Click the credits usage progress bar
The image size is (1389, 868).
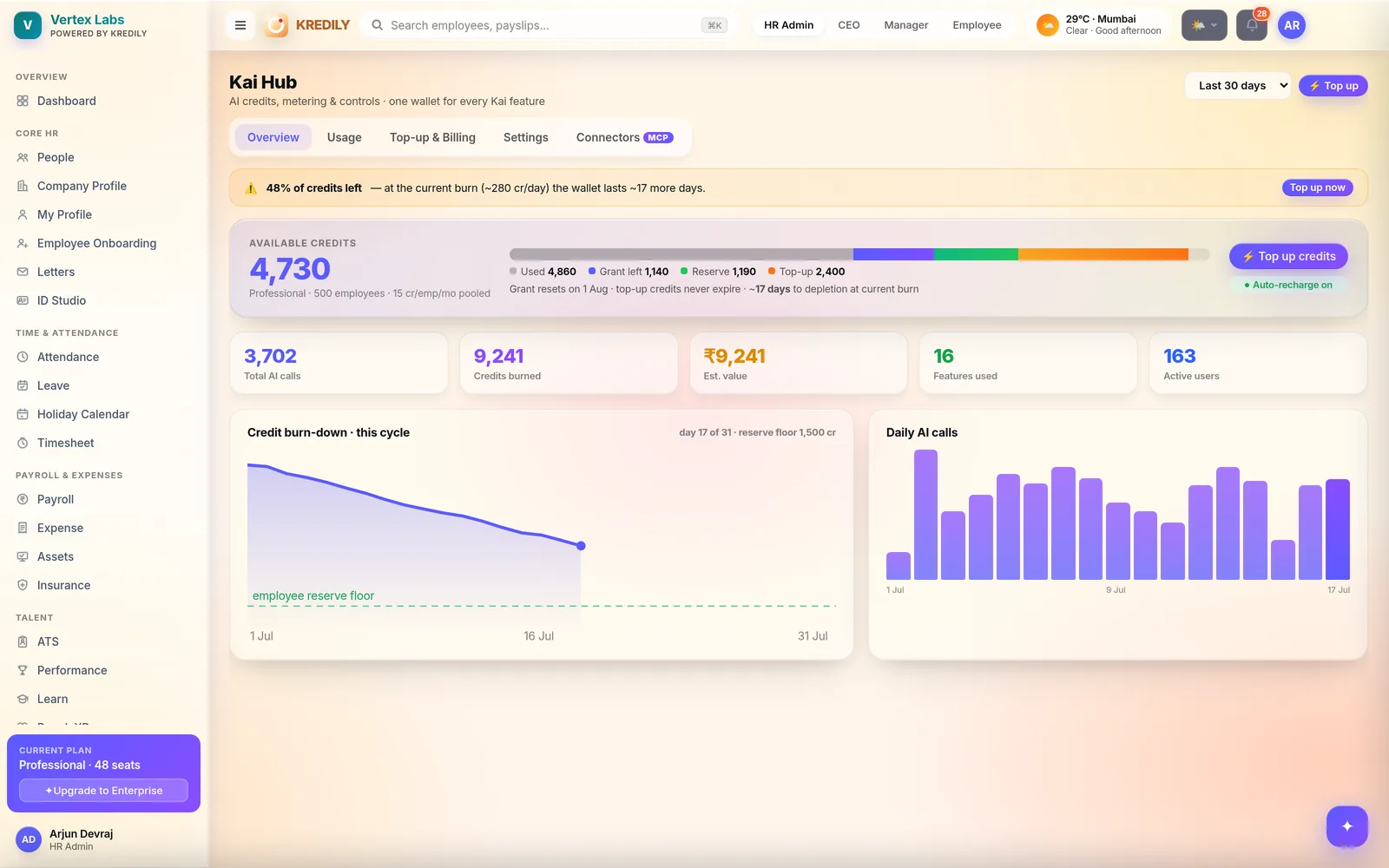[x=859, y=254]
